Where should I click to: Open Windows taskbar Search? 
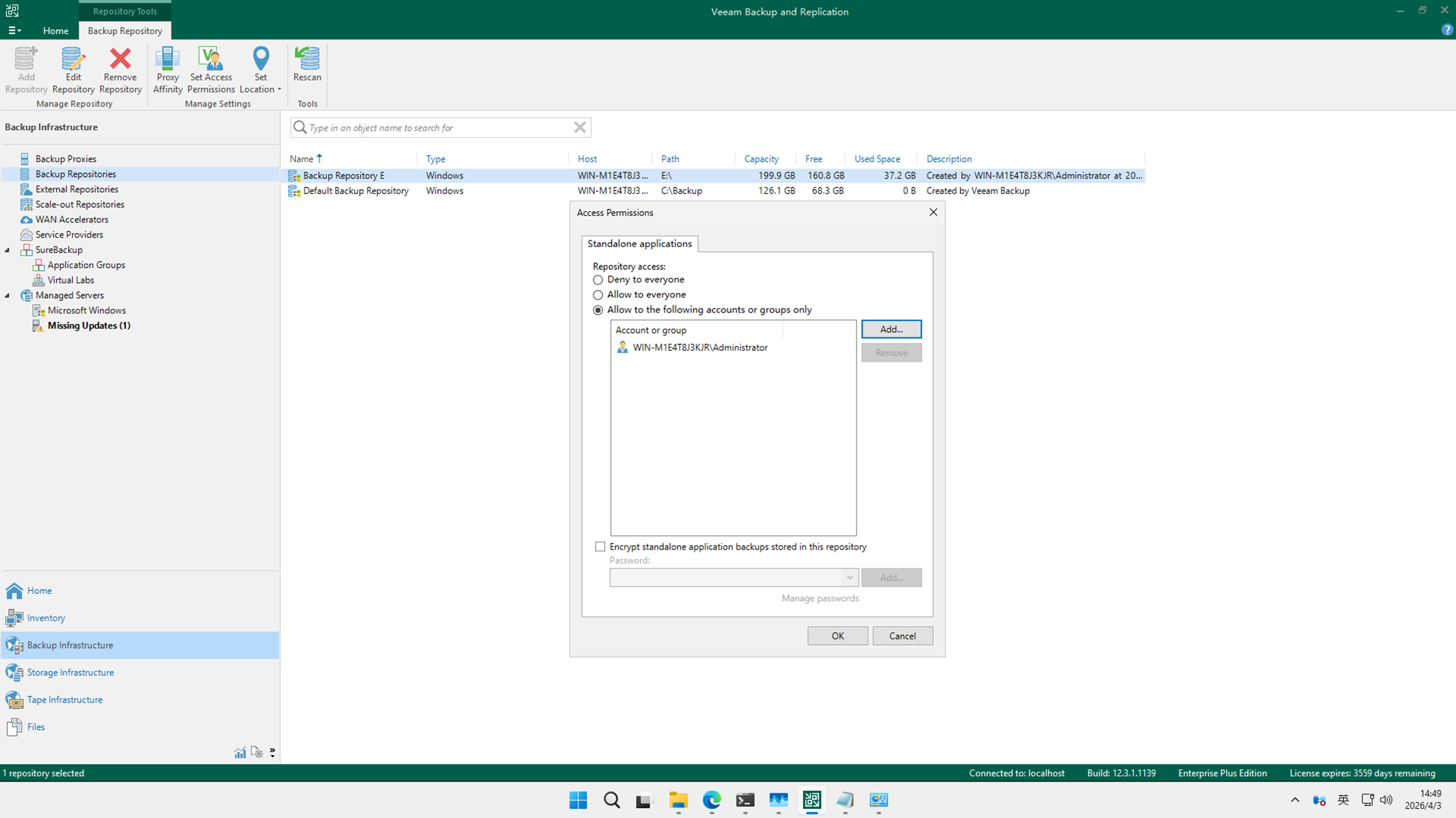pyautogui.click(x=611, y=800)
